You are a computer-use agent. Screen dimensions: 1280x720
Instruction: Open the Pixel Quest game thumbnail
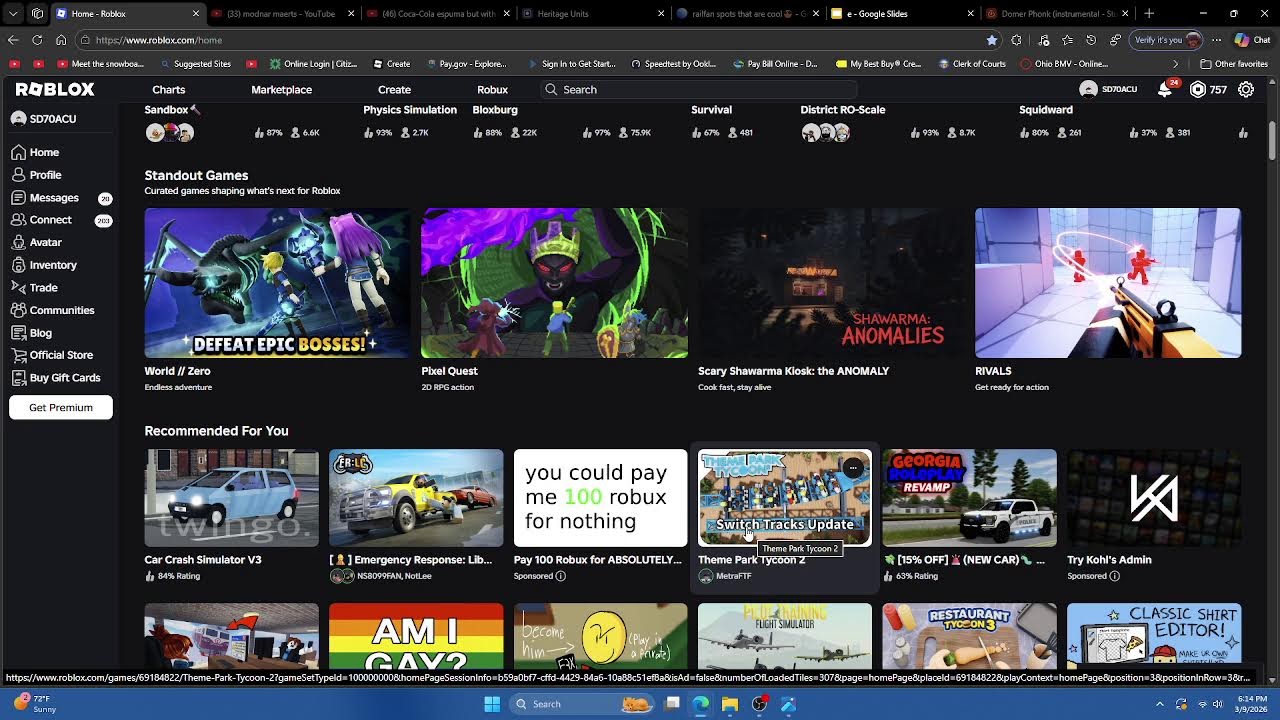554,283
